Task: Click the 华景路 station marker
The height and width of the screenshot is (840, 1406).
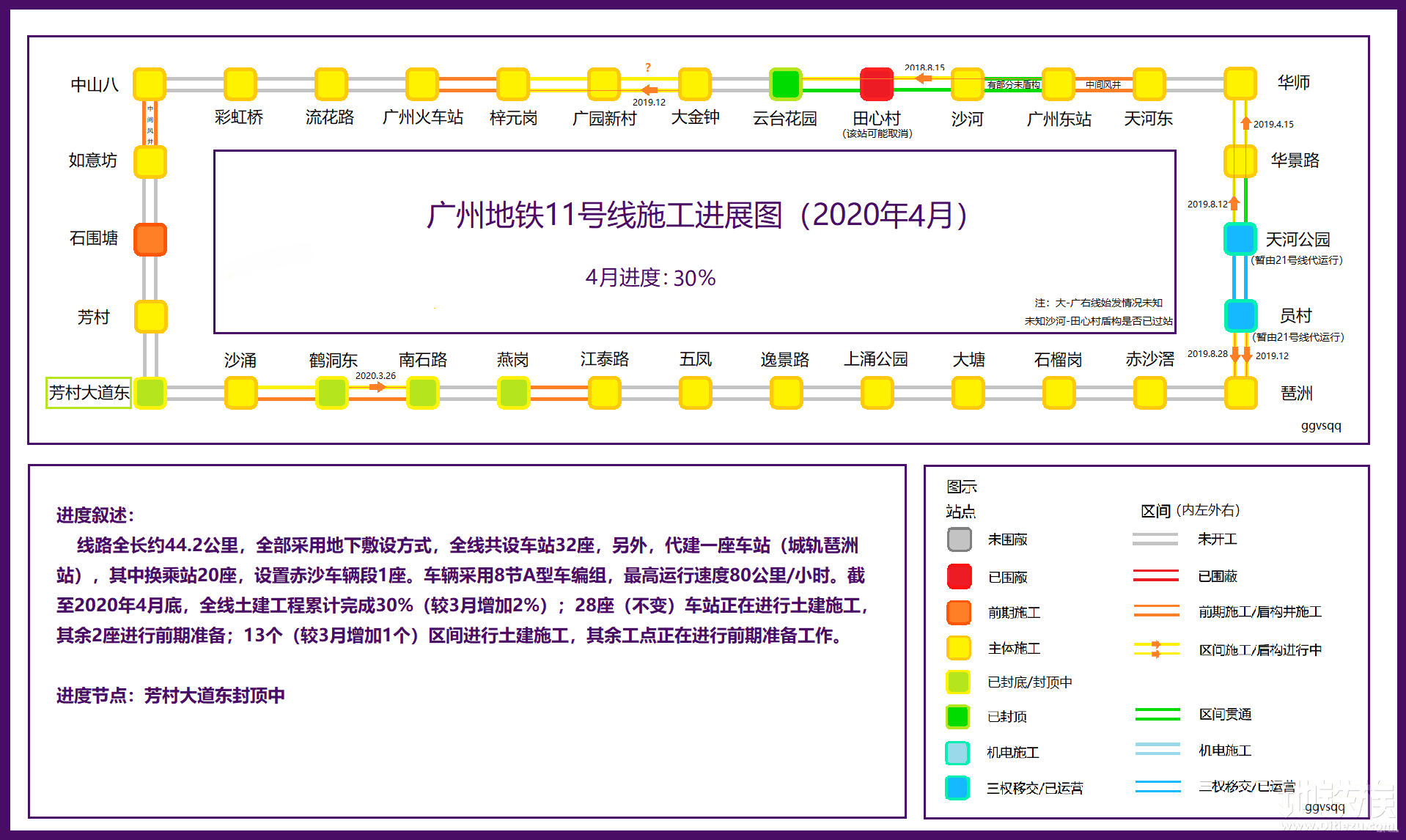Action: pyautogui.click(x=1241, y=161)
